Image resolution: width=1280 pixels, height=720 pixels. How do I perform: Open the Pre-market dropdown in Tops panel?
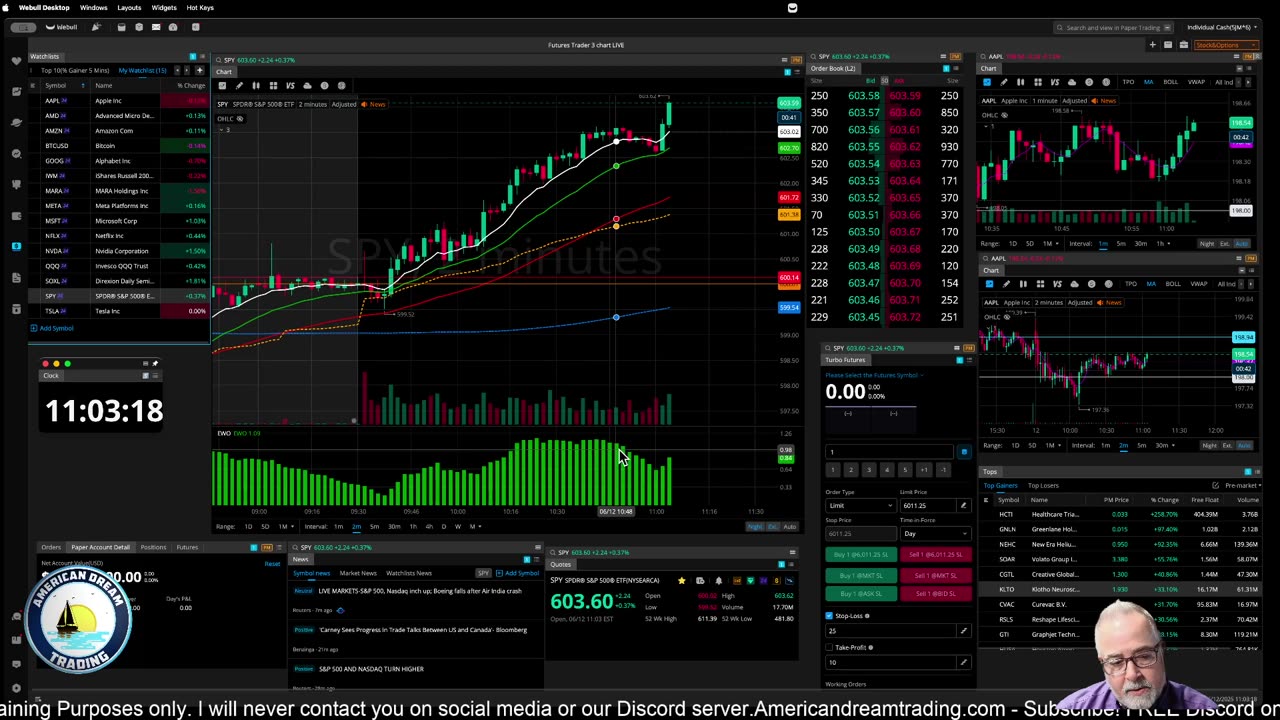tap(1241, 486)
